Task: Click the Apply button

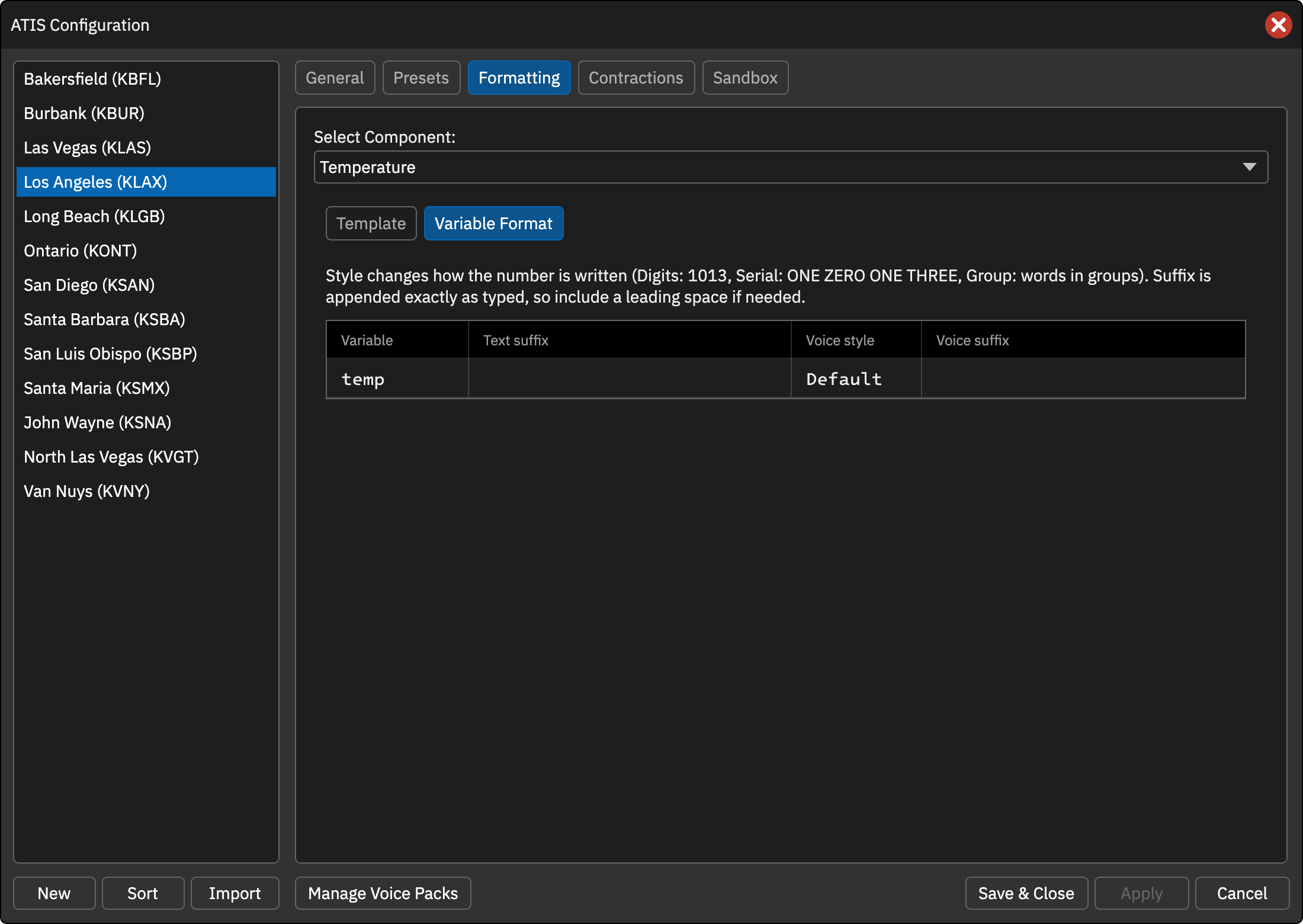Action: (x=1141, y=893)
